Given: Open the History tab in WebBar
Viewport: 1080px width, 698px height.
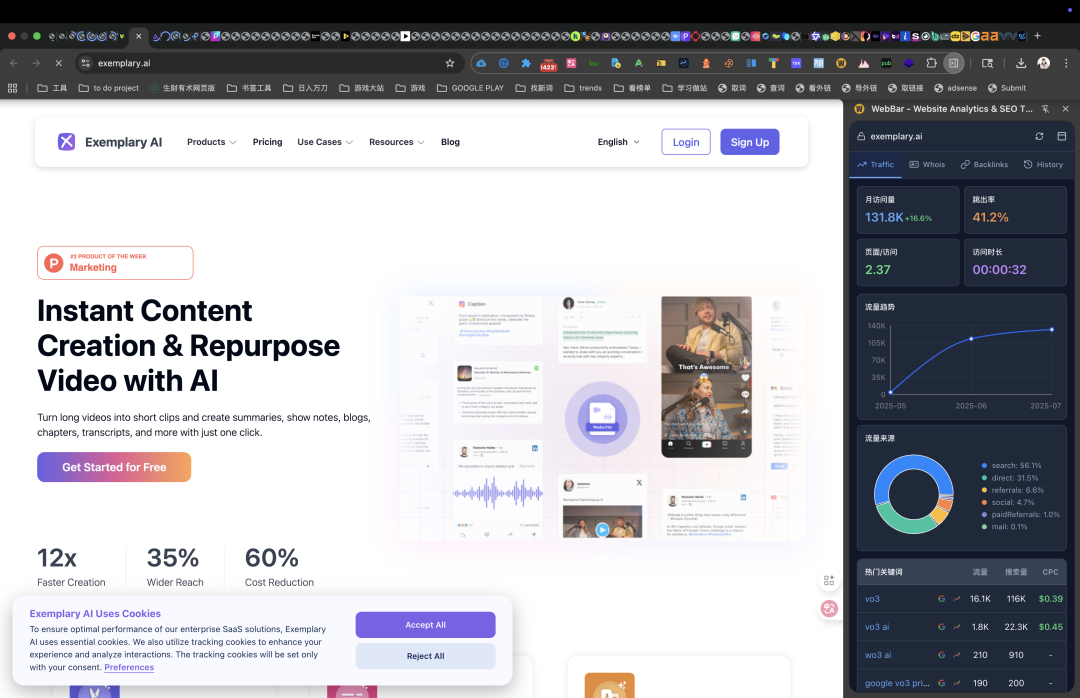Looking at the screenshot, I should [1043, 165].
